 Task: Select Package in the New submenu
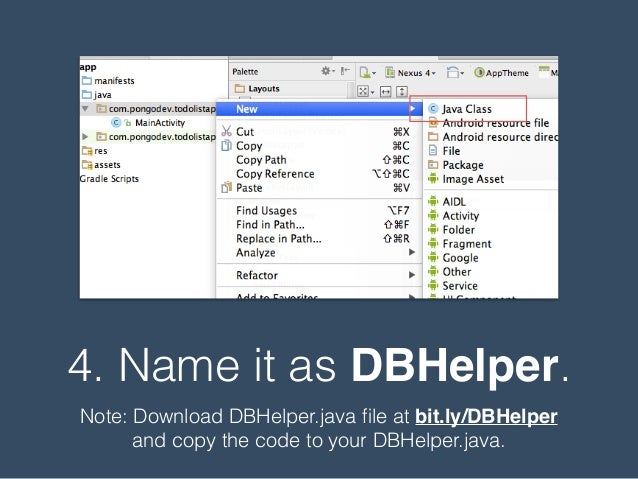click(463, 165)
